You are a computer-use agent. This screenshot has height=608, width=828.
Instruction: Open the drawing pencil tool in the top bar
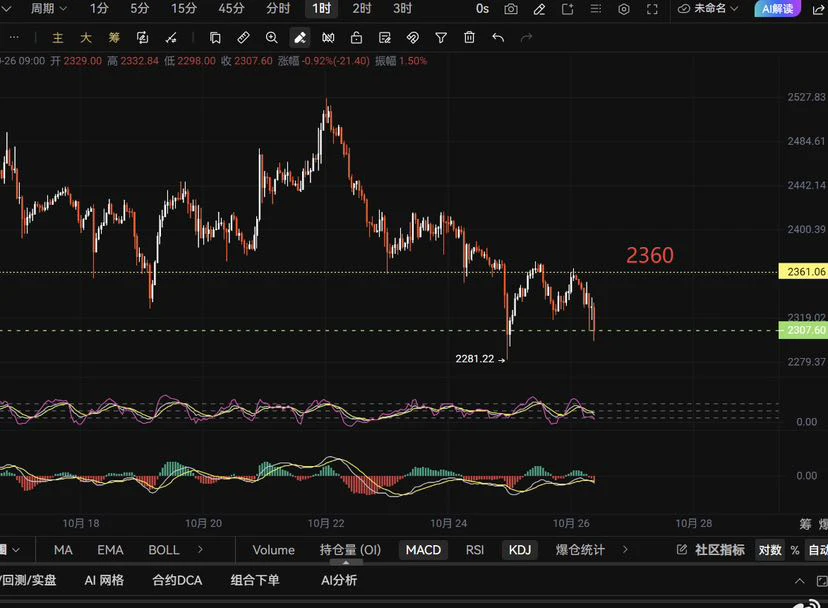pyautogui.click(x=539, y=9)
